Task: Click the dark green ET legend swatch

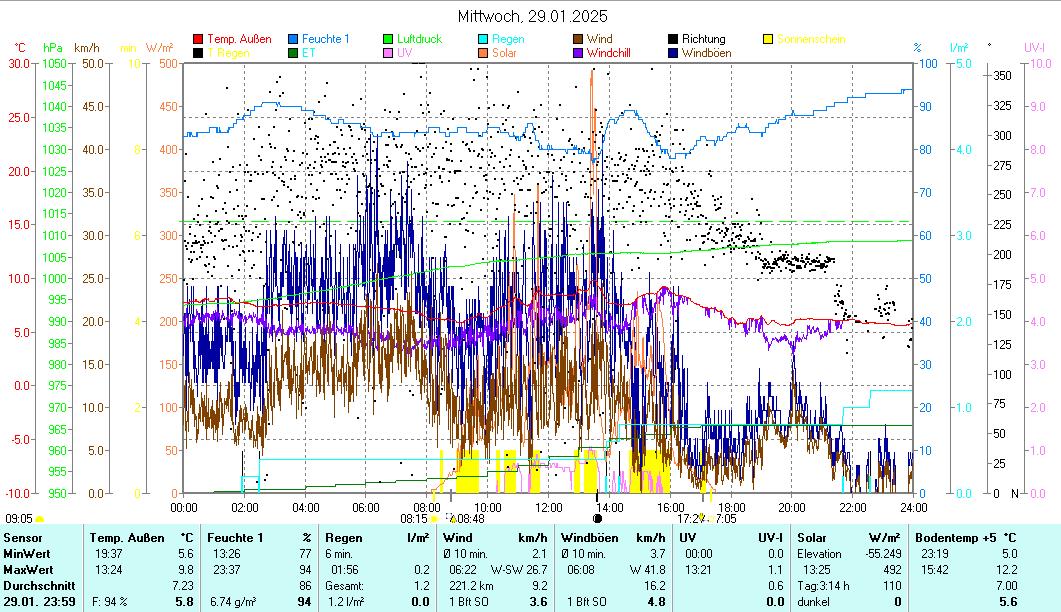Action: pos(293,52)
